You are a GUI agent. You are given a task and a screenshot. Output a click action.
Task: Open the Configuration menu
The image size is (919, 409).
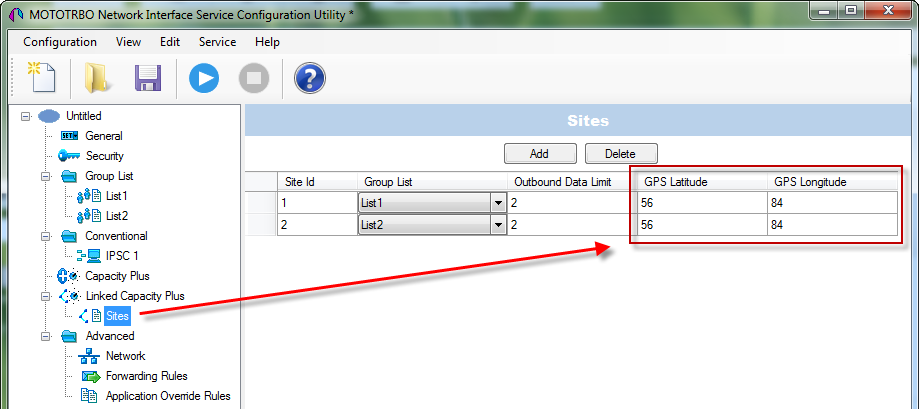coord(60,42)
